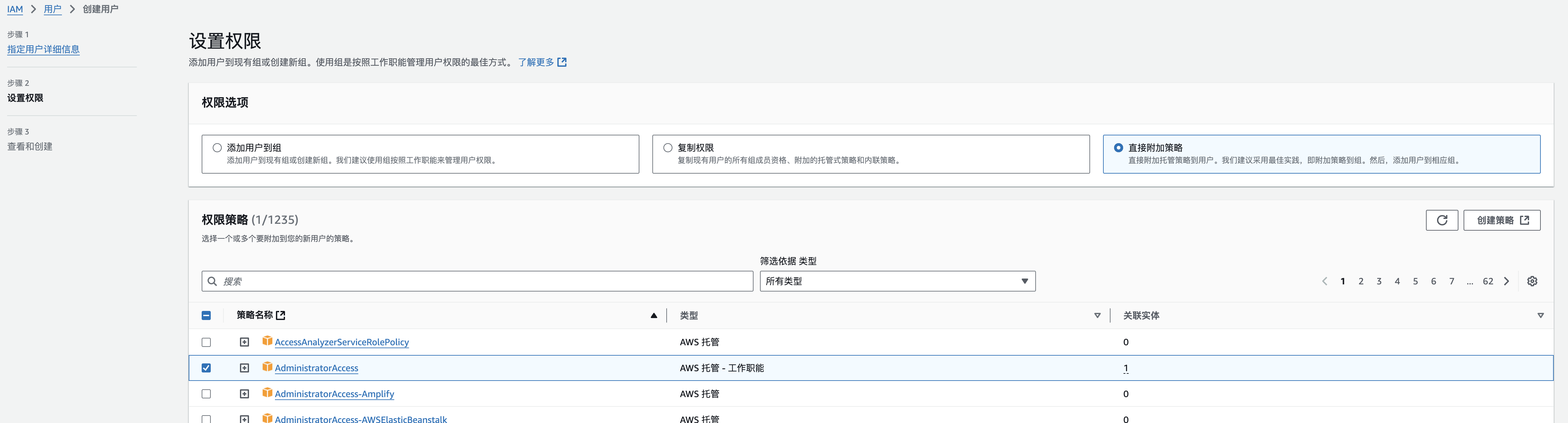
Task: Select the 复制权限 radio option
Action: coord(668,148)
